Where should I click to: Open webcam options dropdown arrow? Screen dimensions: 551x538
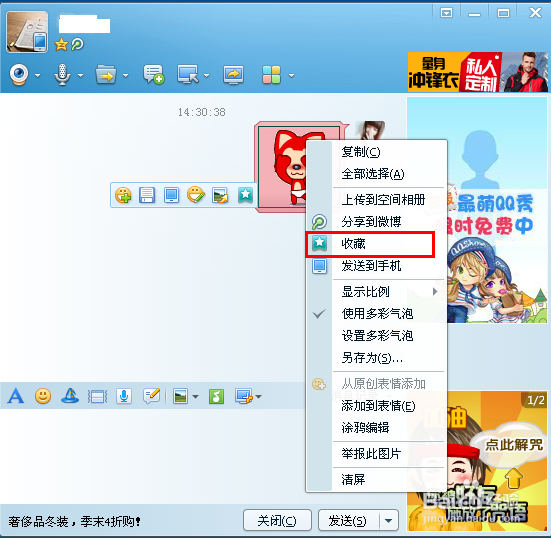37,75
